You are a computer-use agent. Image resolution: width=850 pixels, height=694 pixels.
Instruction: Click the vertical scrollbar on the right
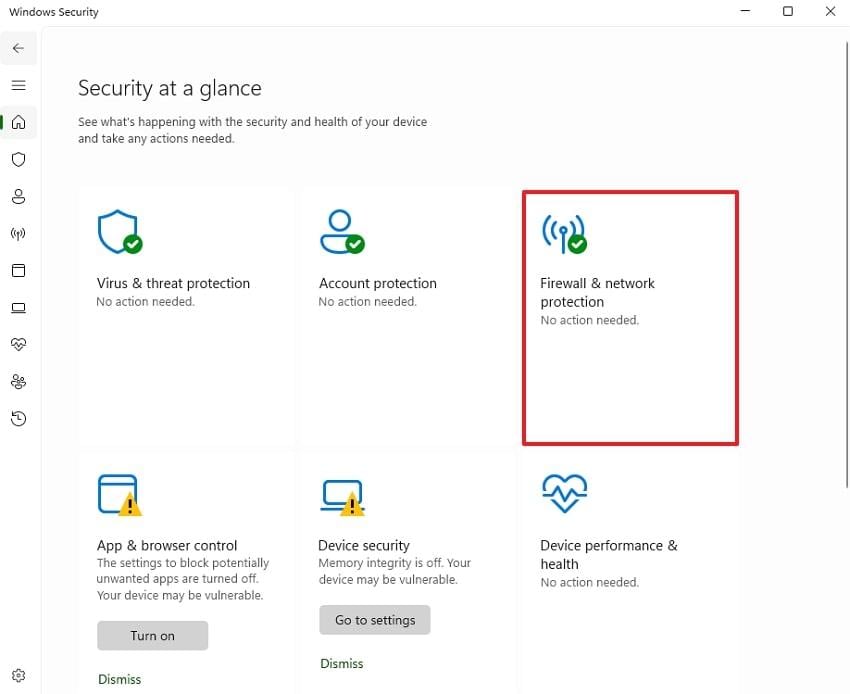pos(847,266)
